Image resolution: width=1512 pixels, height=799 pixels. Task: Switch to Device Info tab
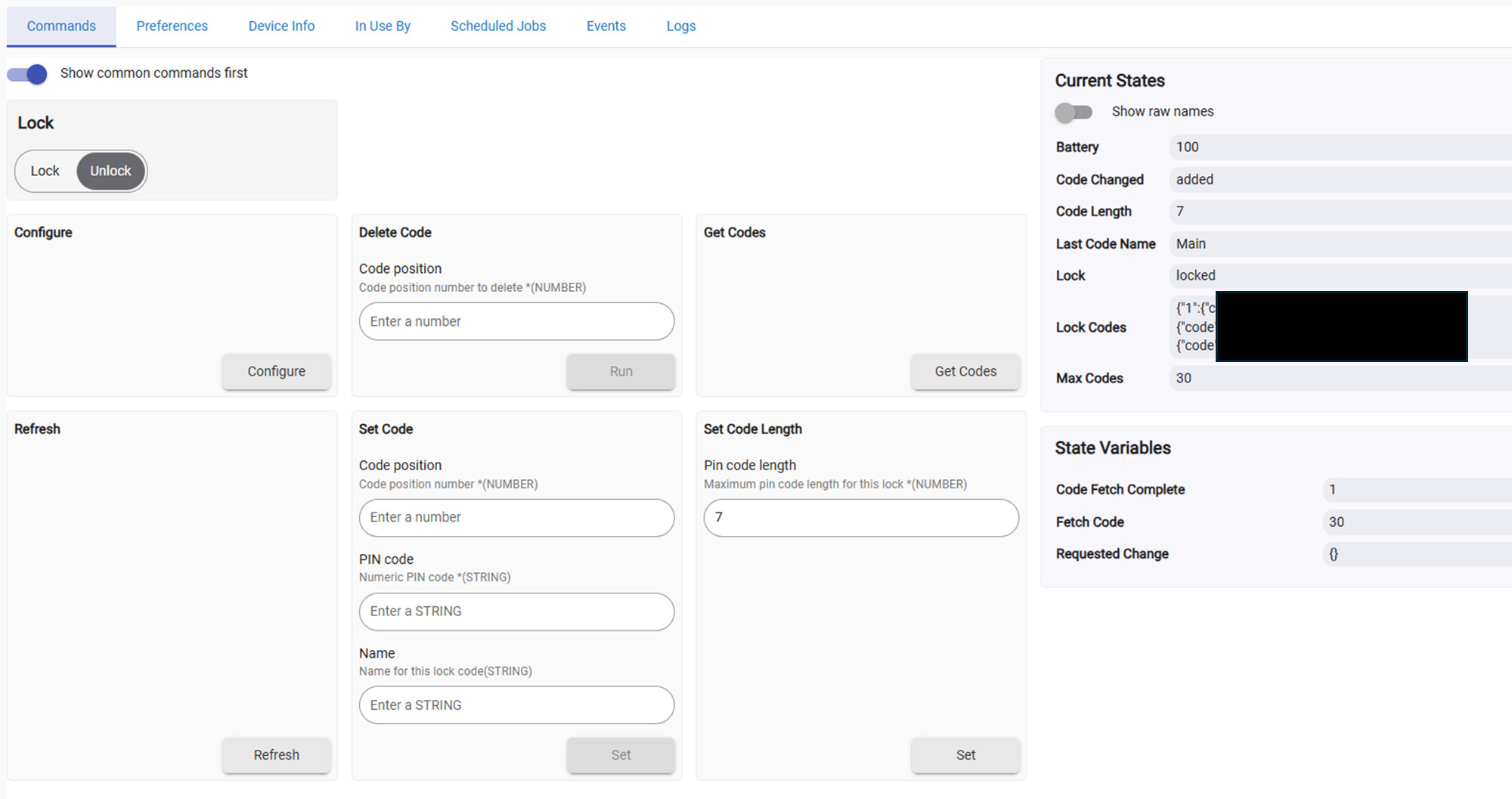click(x=281, y=26)
